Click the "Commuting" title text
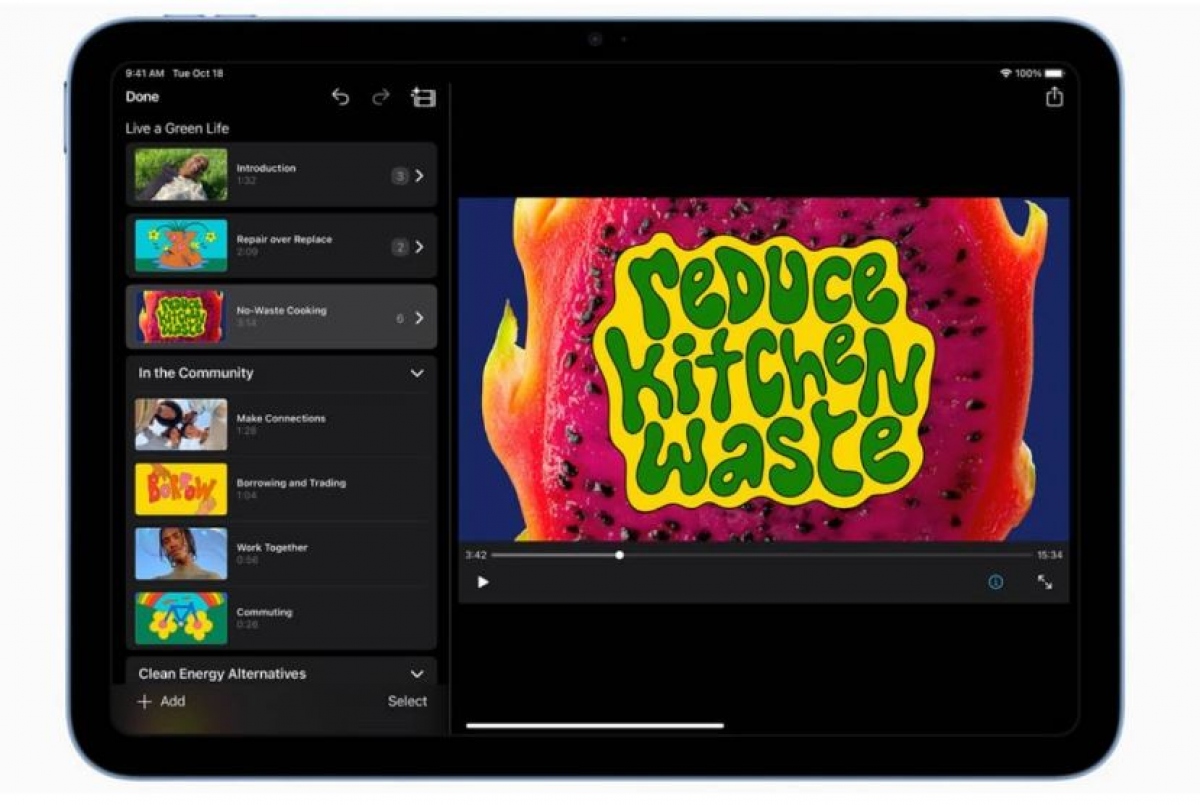 (264, 612)
